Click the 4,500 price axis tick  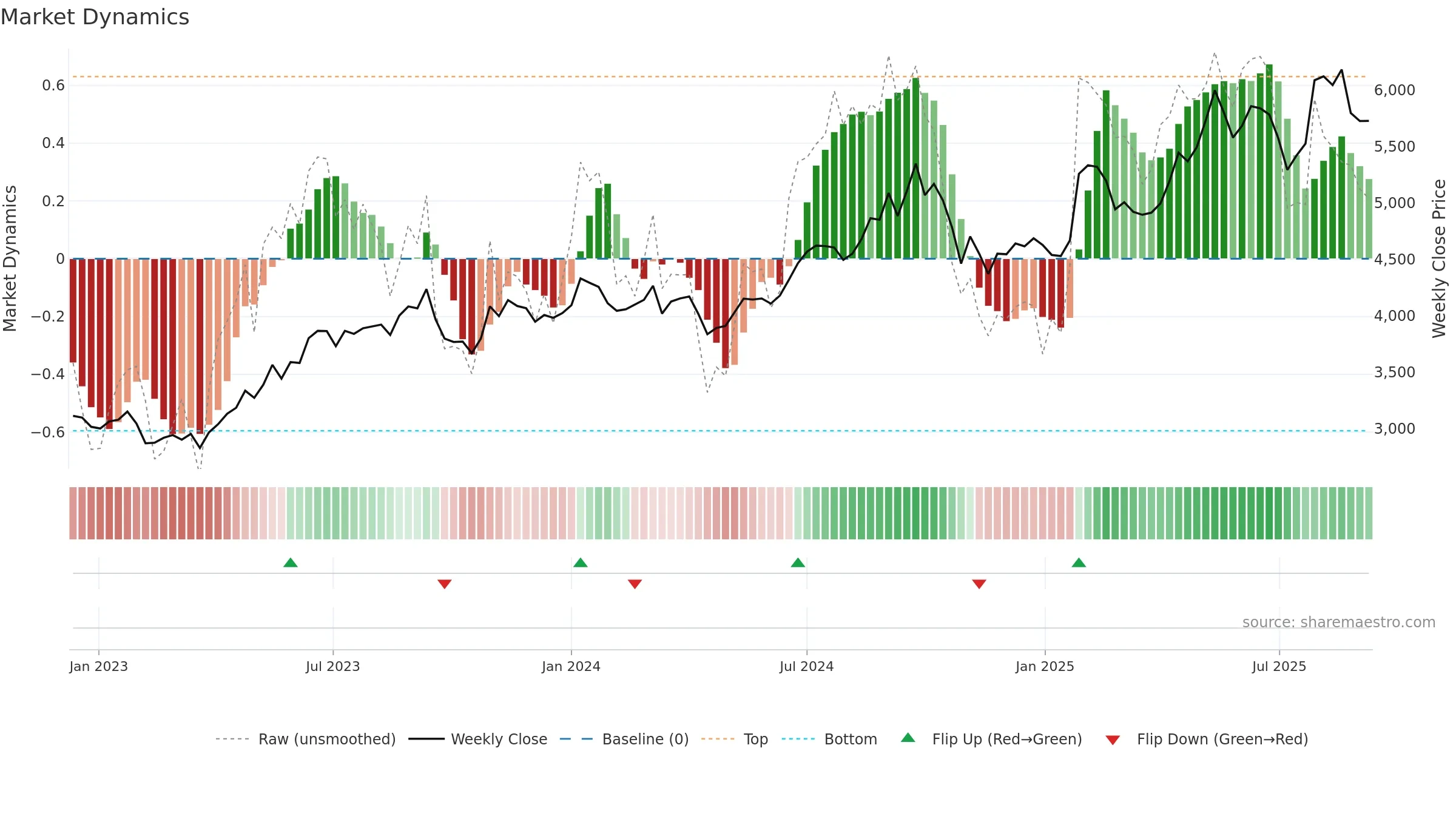(1395, 260)
